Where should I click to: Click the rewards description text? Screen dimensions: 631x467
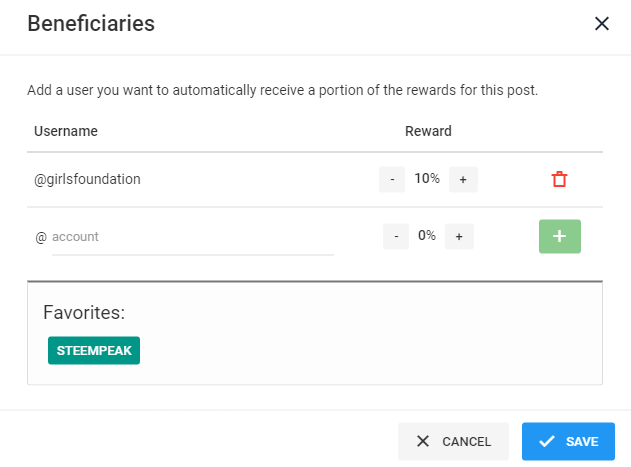(x=283, y=90)
